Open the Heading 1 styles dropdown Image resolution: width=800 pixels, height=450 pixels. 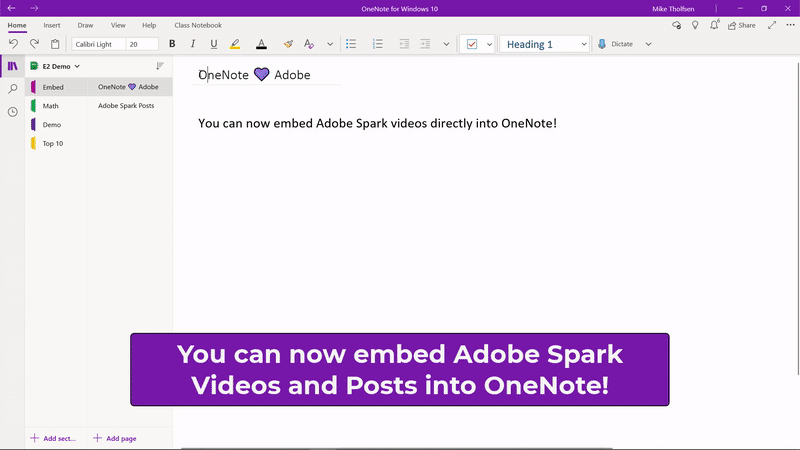tap(583, 44)
